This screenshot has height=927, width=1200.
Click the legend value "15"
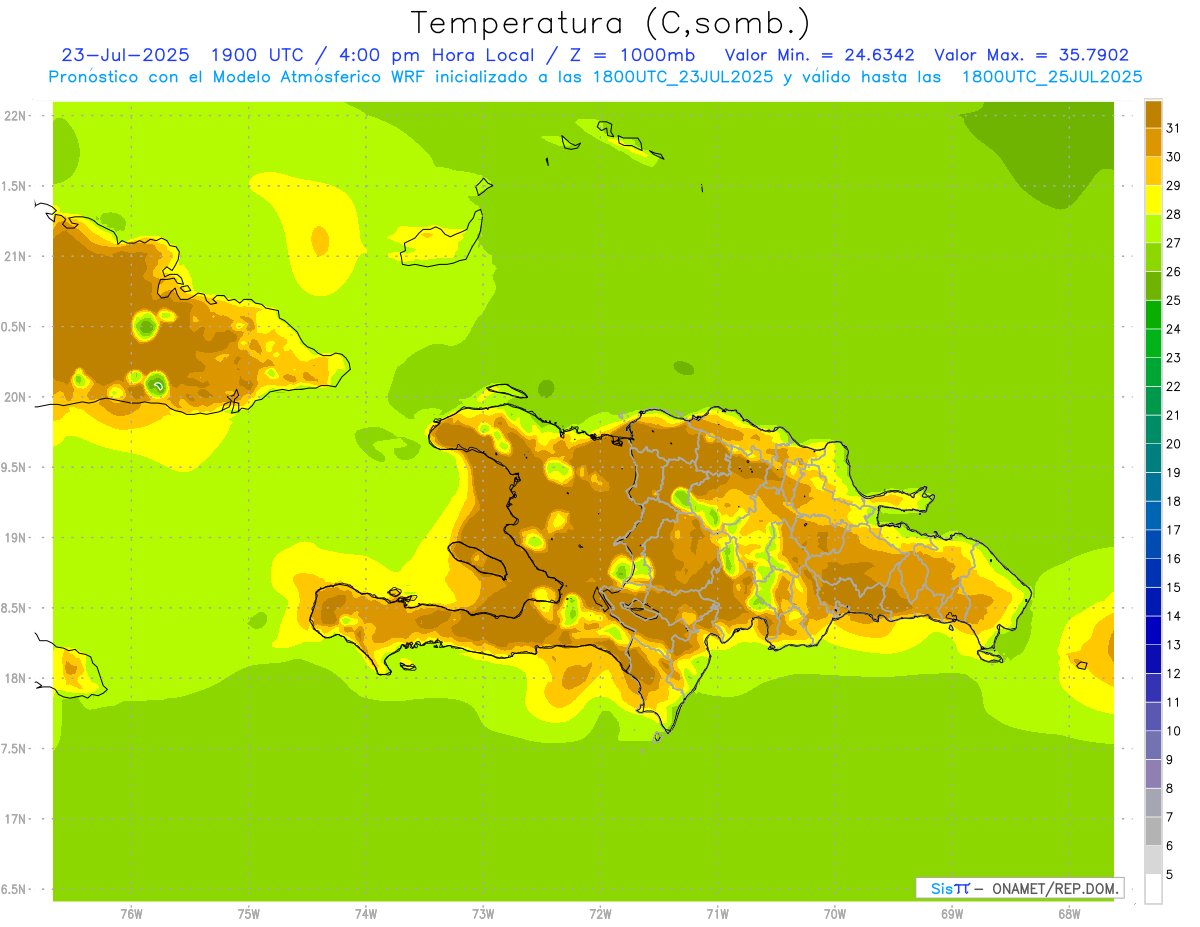pyautogui.click(x=1173, y=588)
